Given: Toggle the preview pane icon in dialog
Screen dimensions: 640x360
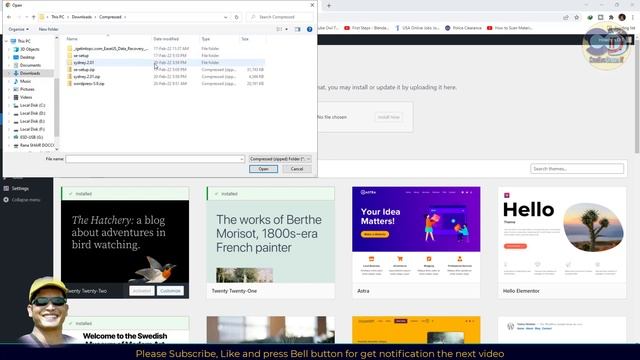Looking at the screenshot, I should pos(298,29).
